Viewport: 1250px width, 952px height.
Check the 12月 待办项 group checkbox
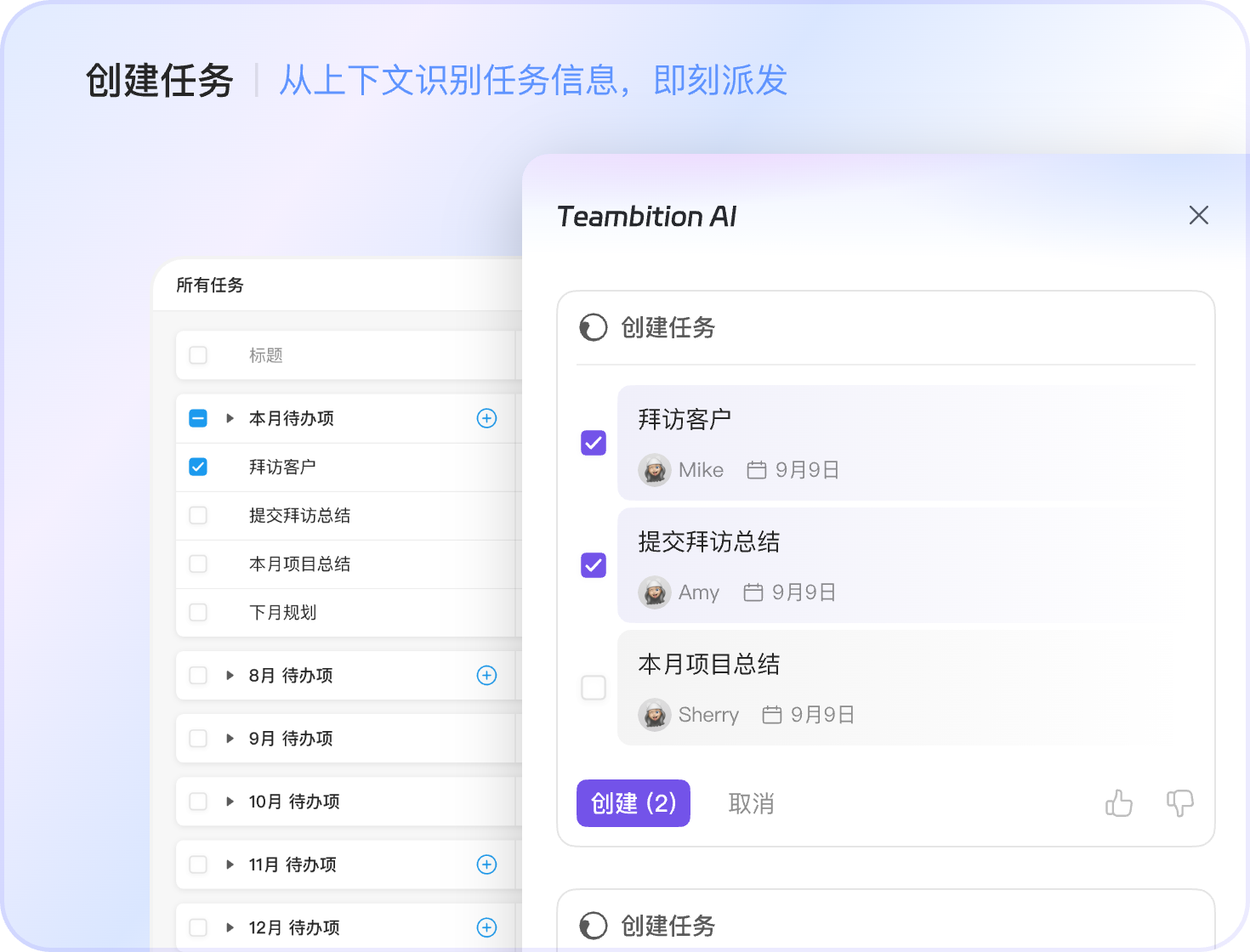point(198,927)
